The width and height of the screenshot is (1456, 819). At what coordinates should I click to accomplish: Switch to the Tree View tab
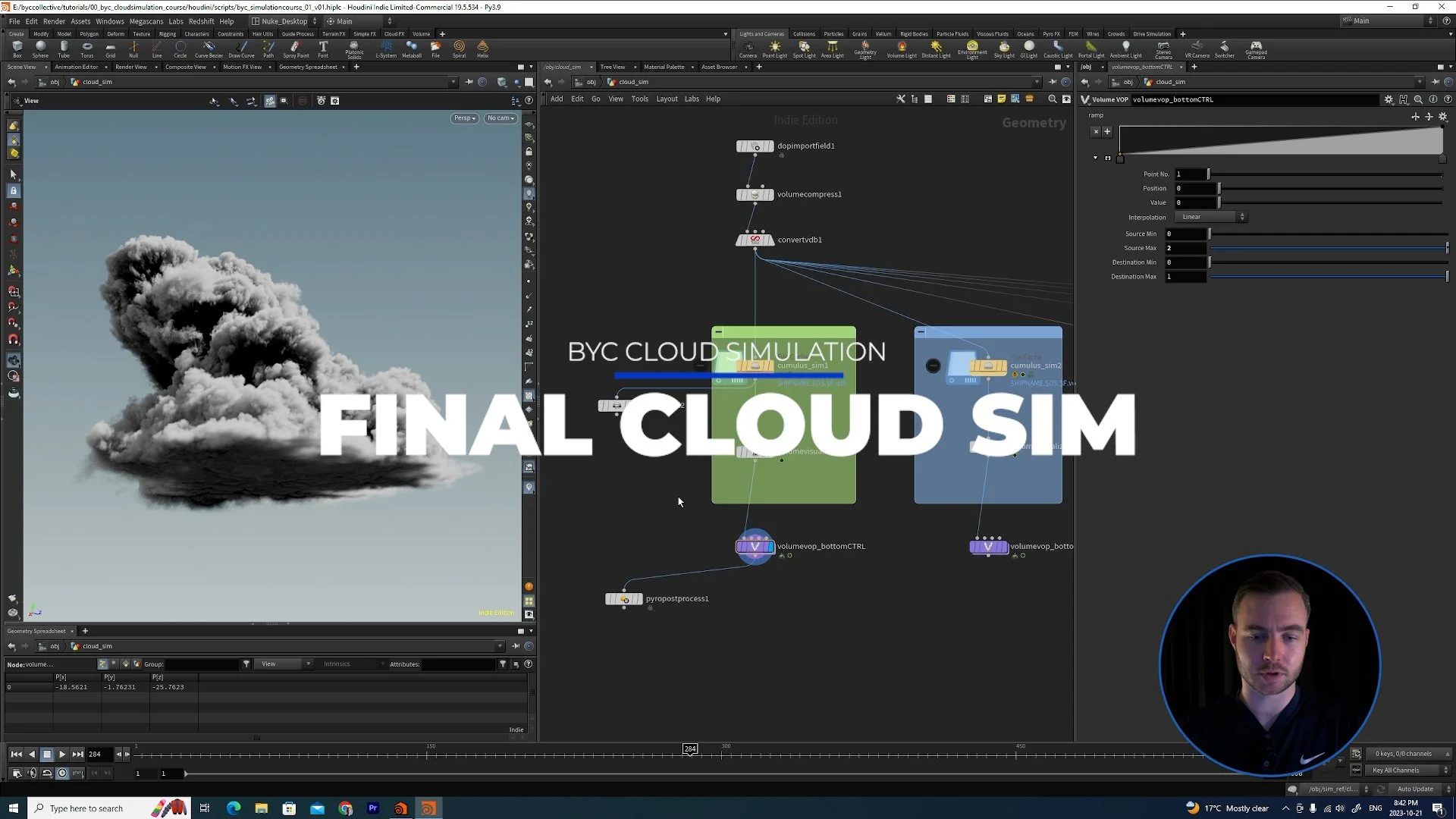614,67
